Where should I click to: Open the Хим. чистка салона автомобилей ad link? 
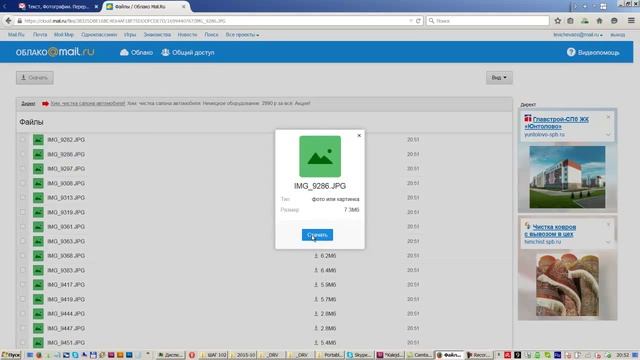coord(88,103)
